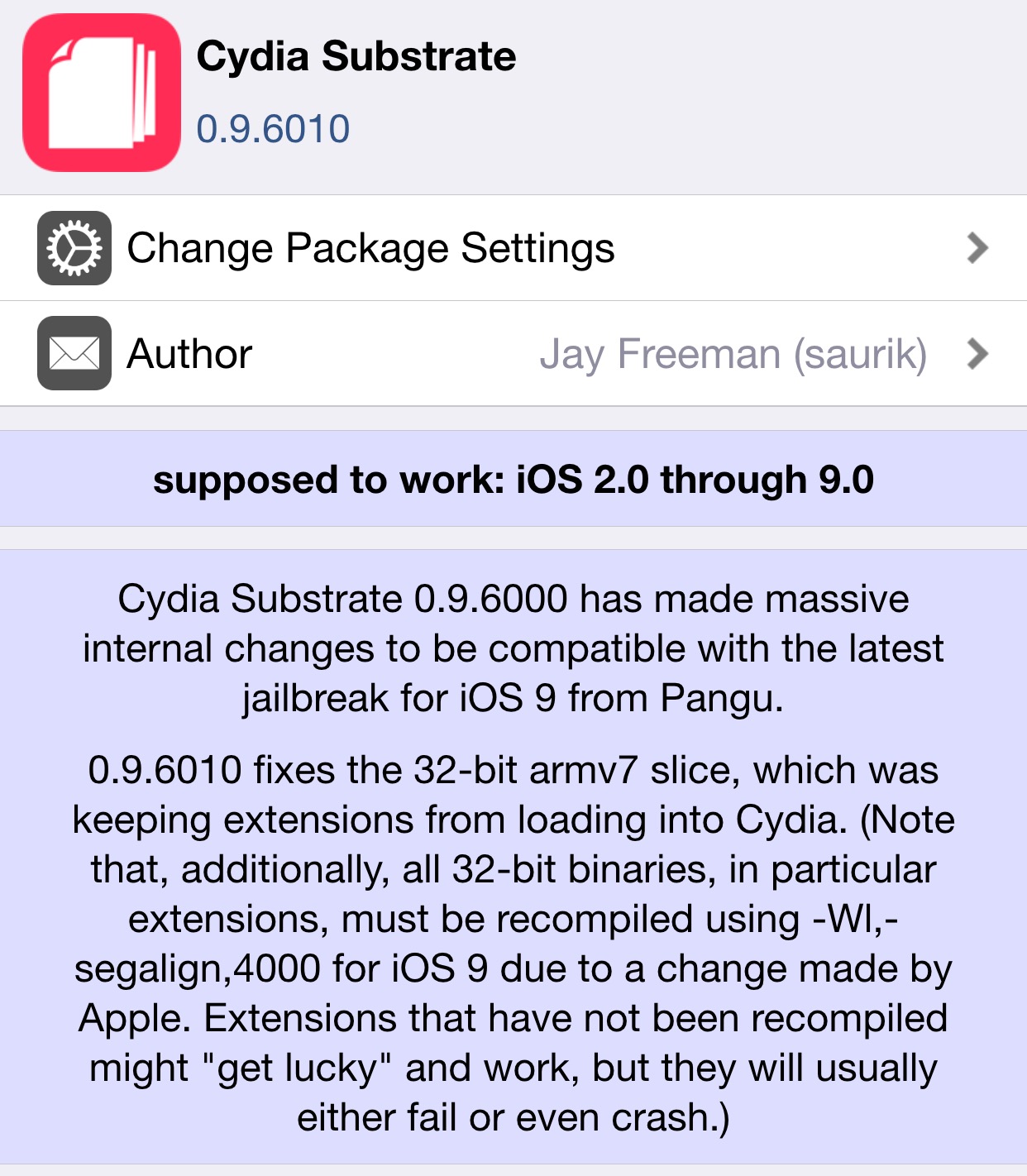The height and width of the screenshot is (1176, 1027).
Task: Tap "internal changes to be compatible" line
Action: pyautogui.click(x=513, y=648)
